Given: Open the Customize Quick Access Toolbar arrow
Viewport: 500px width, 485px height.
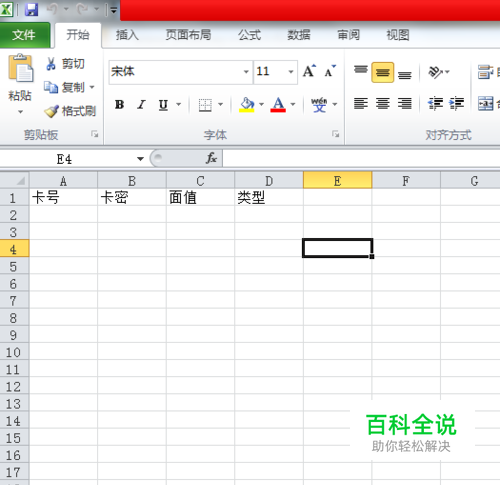Looking at the screenshot, I should click(x=114, y=10).
